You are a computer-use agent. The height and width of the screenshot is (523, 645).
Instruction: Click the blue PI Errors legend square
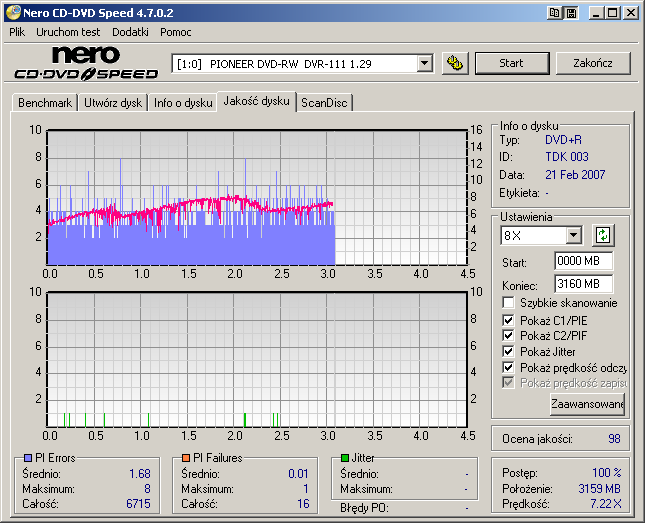point(28,458)
